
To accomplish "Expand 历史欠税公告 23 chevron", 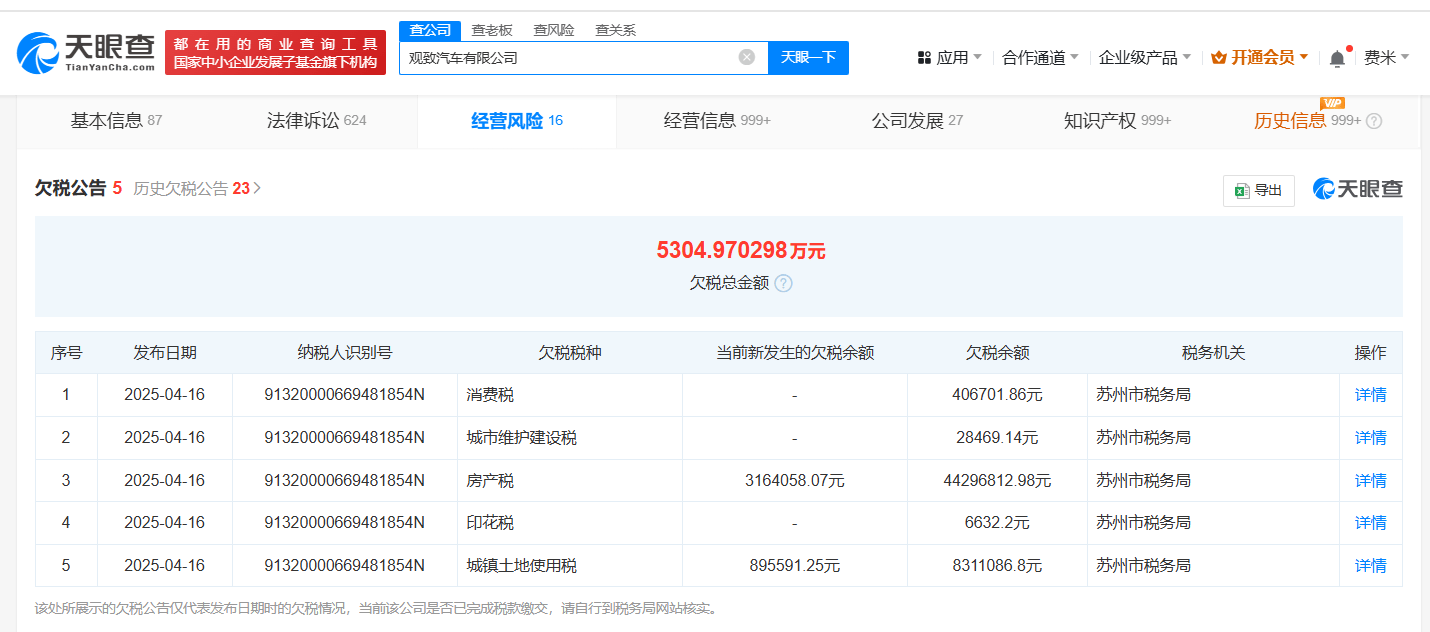I will click(257, 188).
